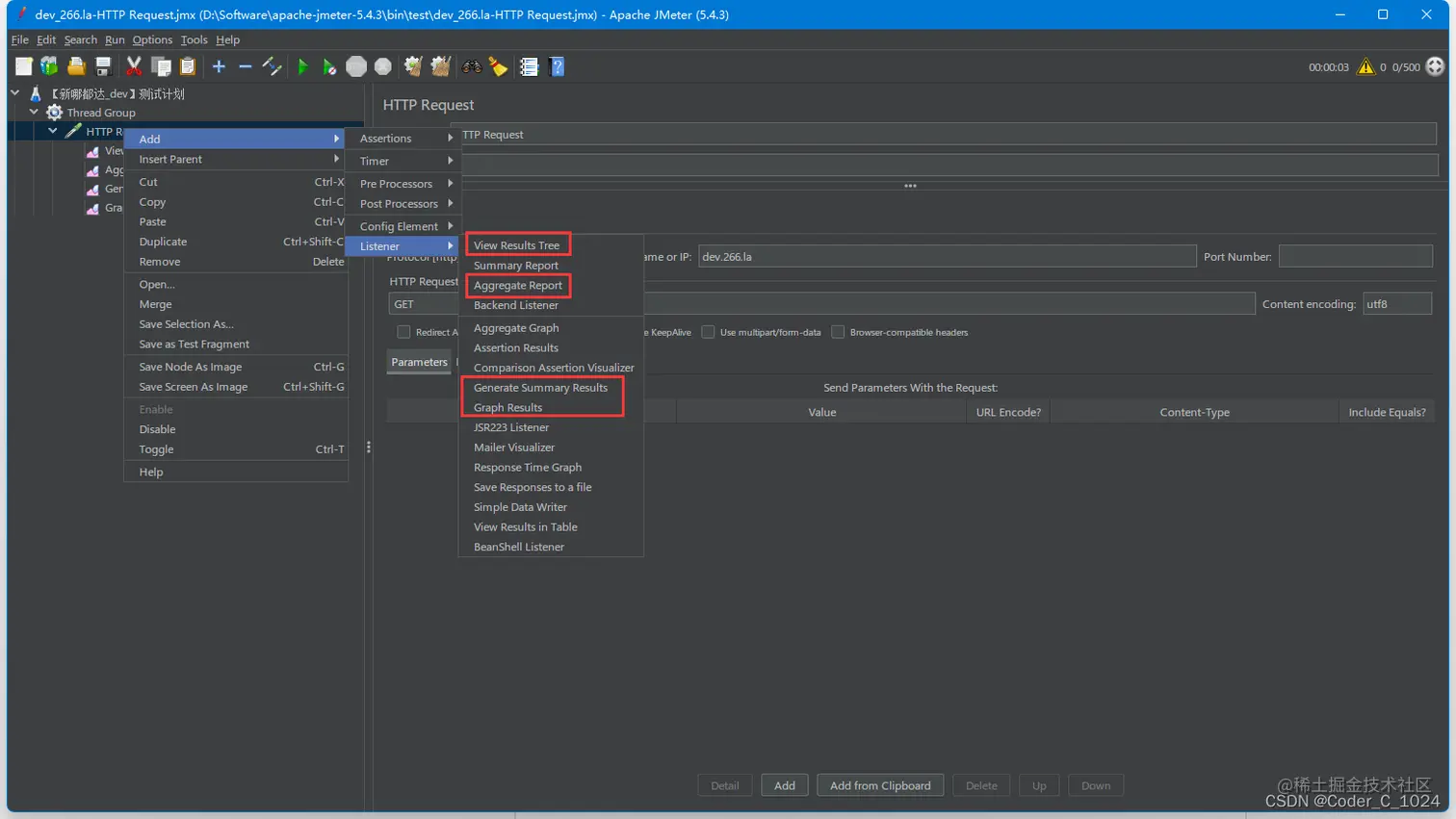Image resolution: width=1456 pixels, height=819 pixels.
Task: Enable Browser-compatible headers checkbox
Action: pos(838,332)
